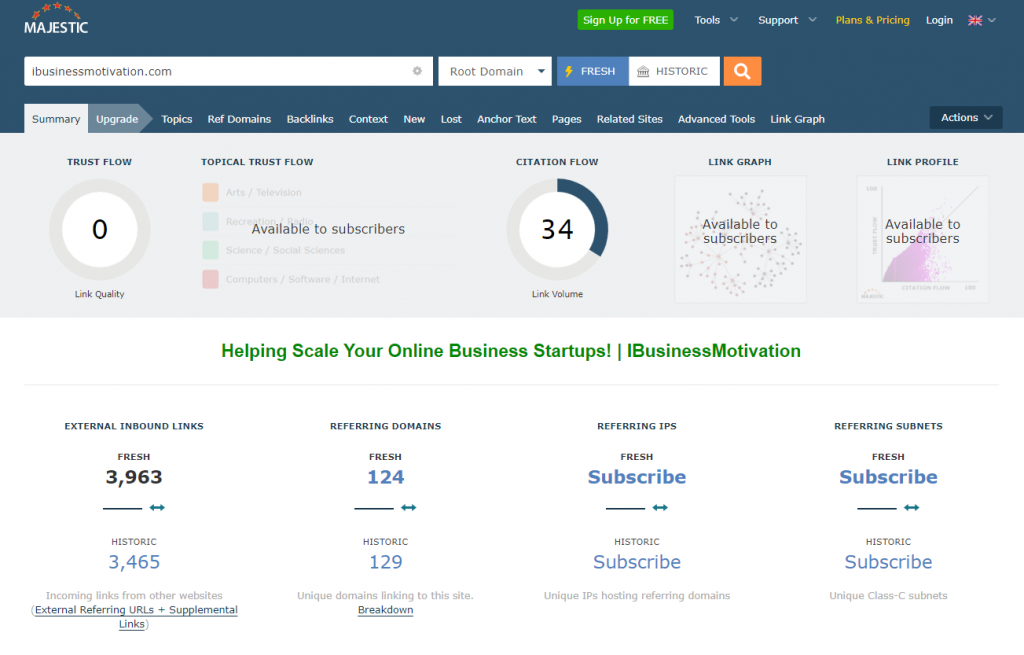The image size is (1024, 655).
Task: Click the Computers / Software / Internet swatch
Action: (x=210, y=279)
